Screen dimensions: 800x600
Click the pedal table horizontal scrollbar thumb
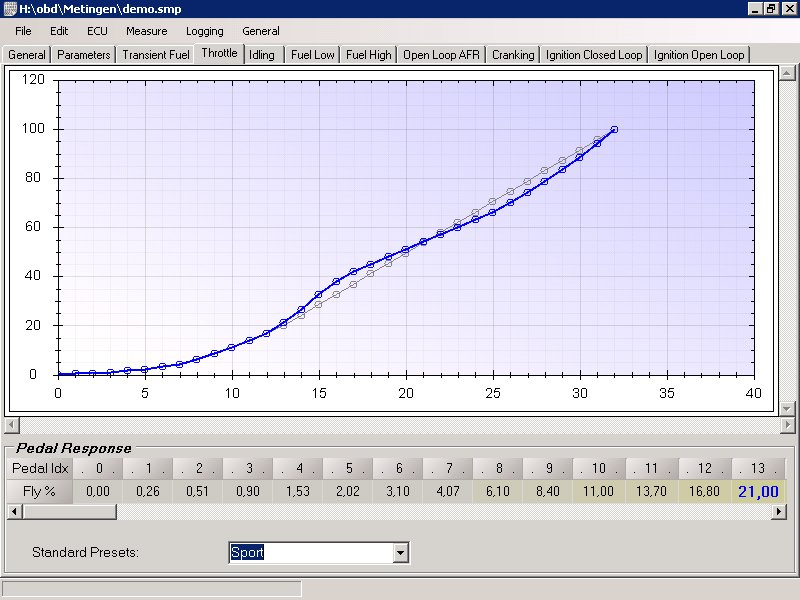click(x=69, y=511)
